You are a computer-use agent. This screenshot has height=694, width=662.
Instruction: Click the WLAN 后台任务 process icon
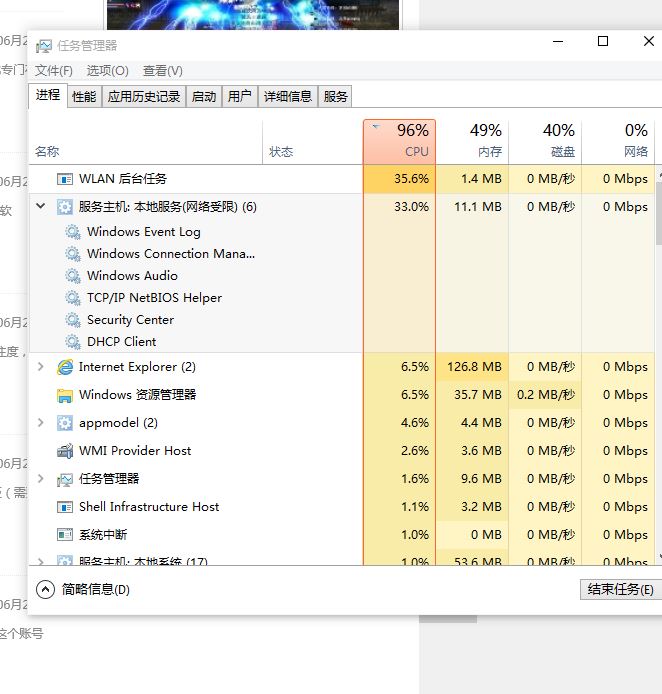click(x=65, y=179)
